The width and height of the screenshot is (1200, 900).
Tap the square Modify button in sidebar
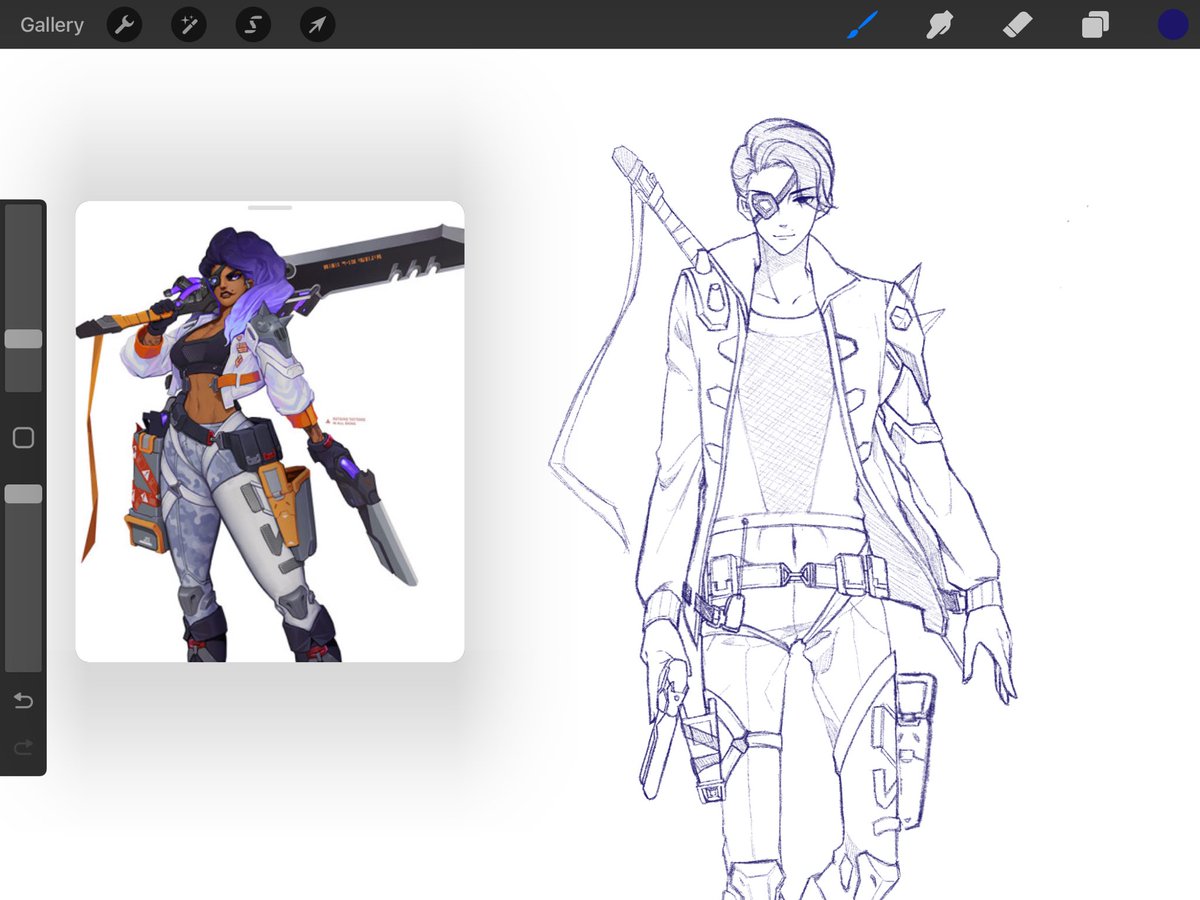(x=23, y=438)
